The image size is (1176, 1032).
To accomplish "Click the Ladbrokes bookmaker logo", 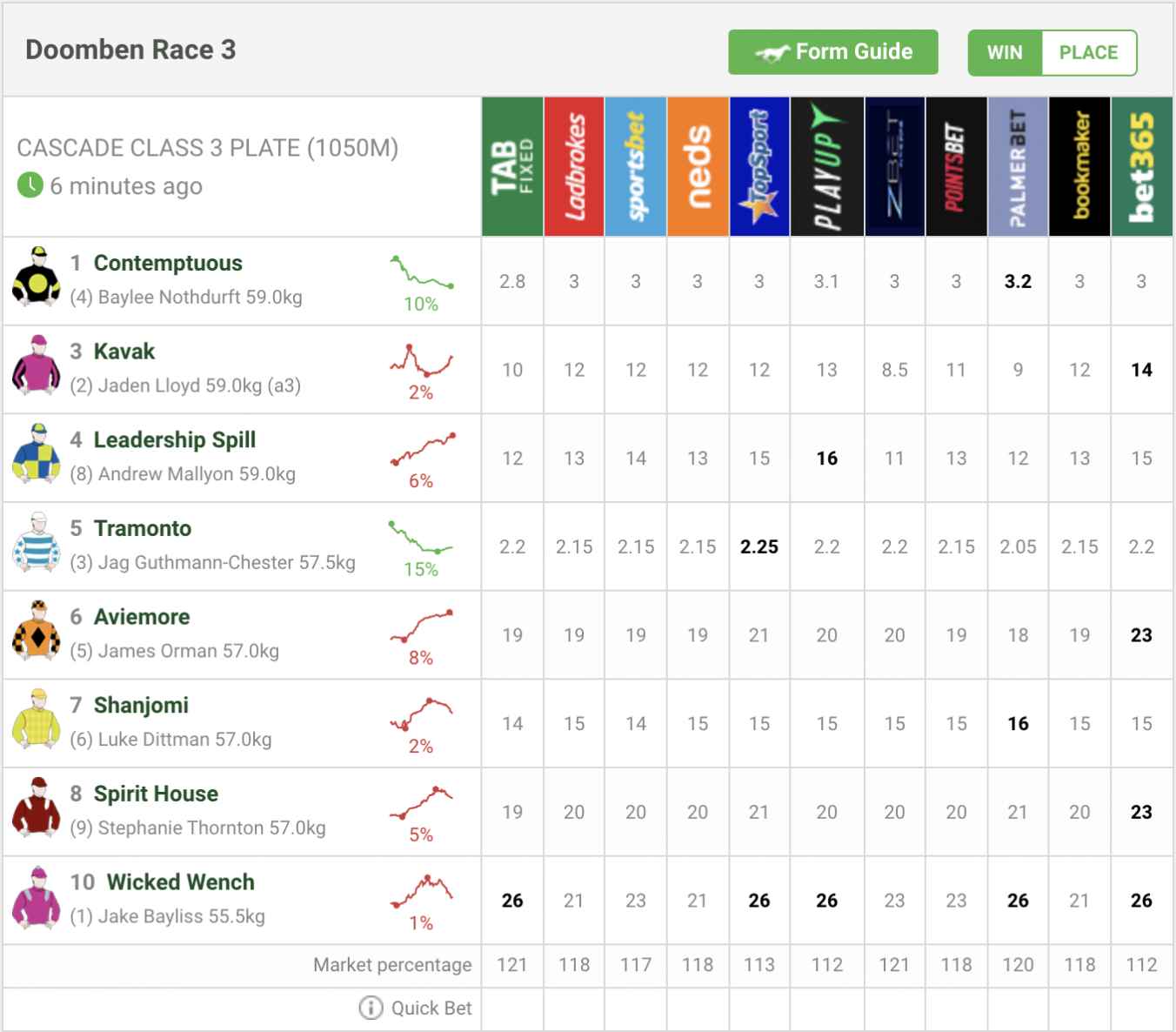I will pos(574,166).
